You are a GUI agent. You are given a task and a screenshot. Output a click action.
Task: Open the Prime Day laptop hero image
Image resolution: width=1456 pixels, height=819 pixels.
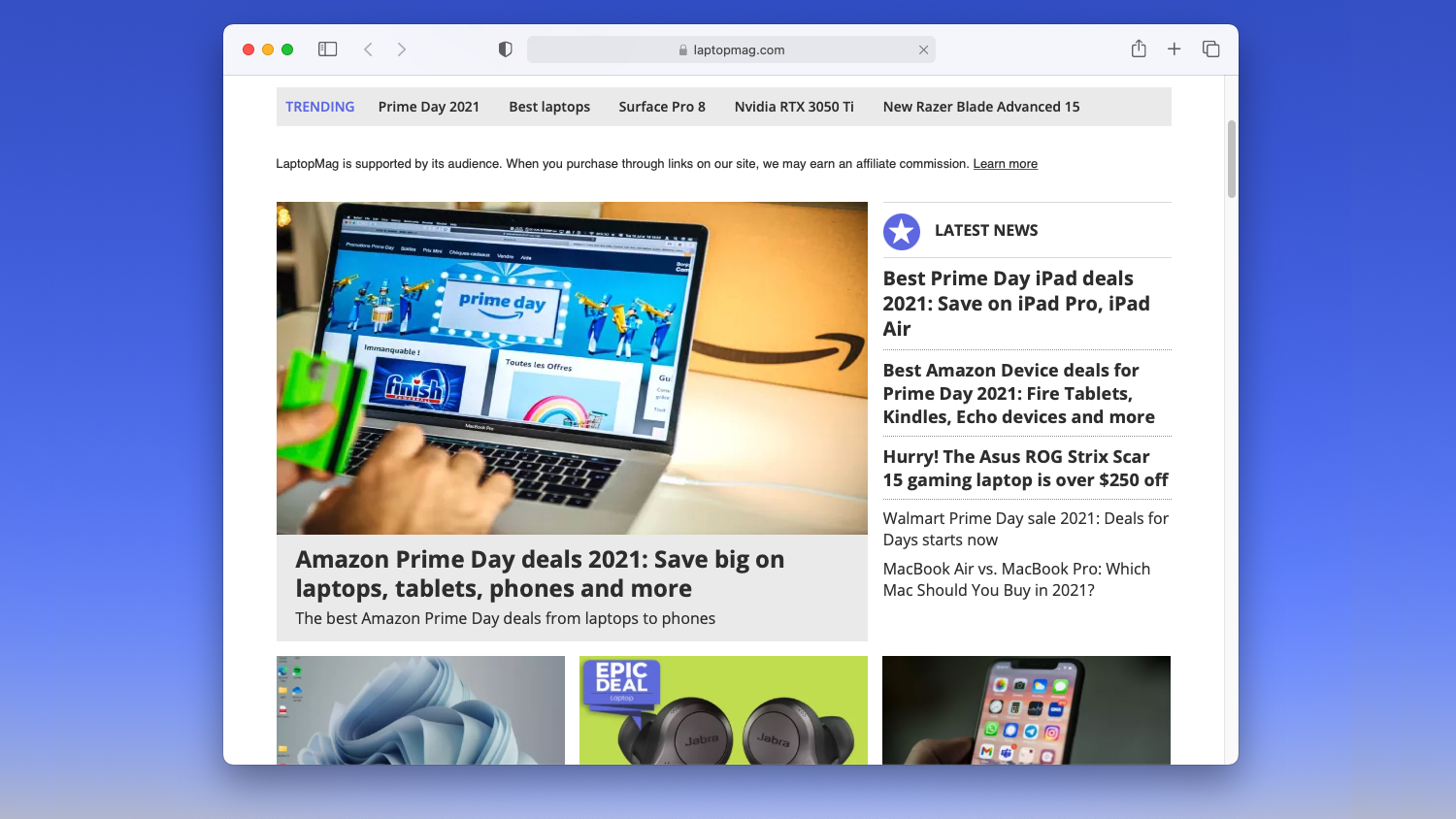click(572, 368)
